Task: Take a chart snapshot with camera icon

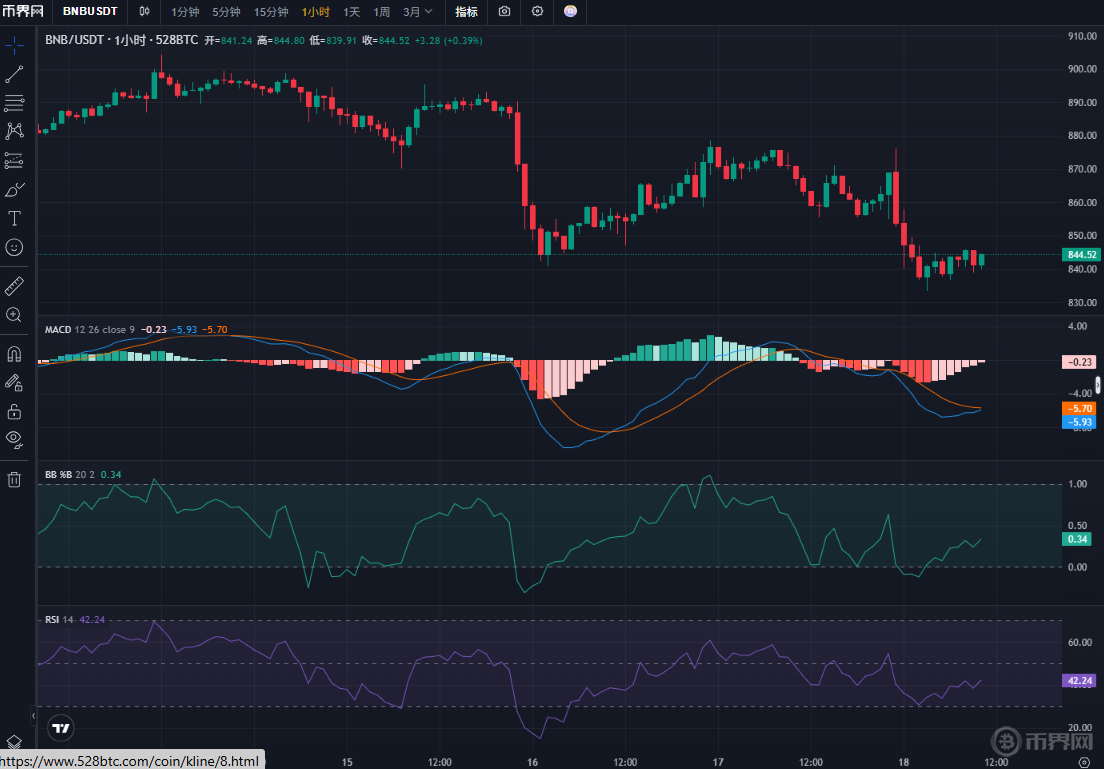Action: (x=504, y=12)
